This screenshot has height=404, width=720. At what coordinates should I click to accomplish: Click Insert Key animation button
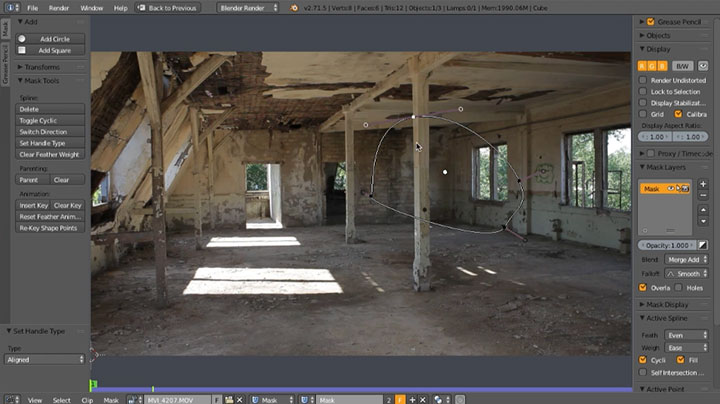tap(33, 205)
